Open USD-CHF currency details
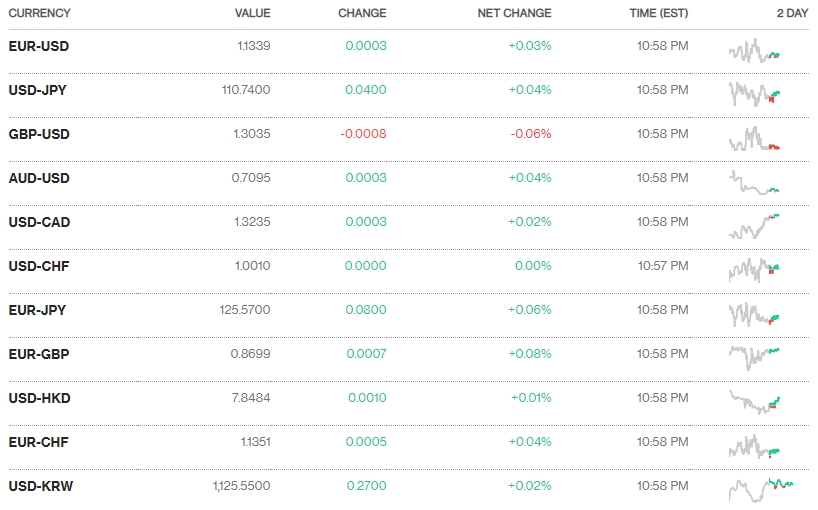818x510 pixels. point(39,266)
